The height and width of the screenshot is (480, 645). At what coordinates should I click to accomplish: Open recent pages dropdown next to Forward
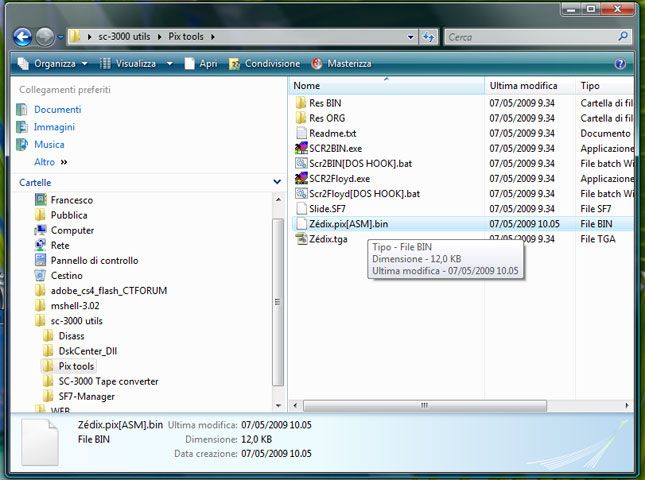[60, 37]
